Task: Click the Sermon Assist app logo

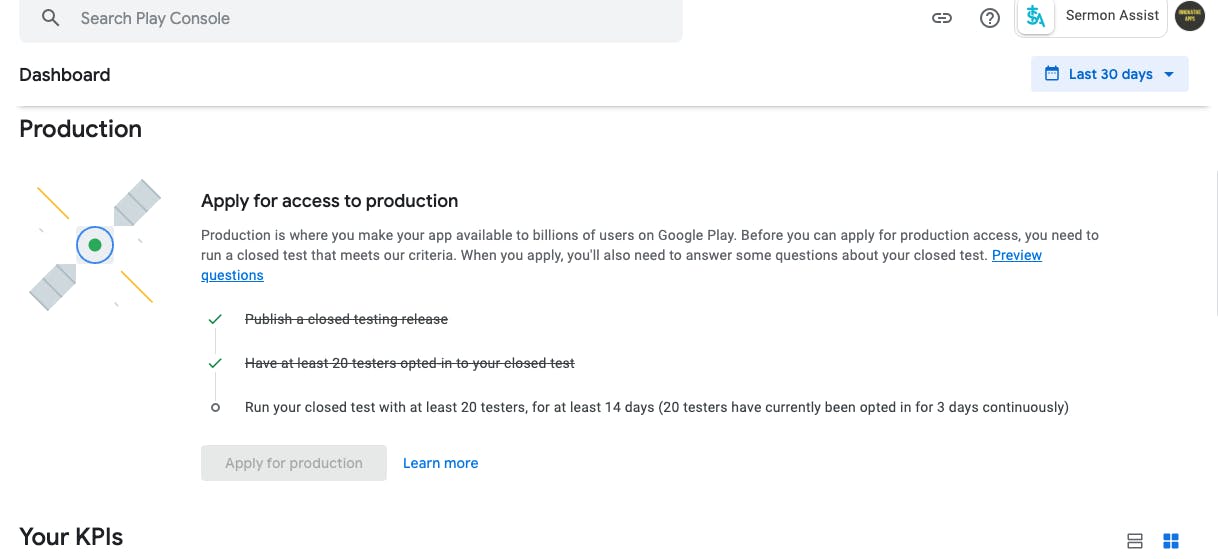Action: click(x=1036, y=16)
